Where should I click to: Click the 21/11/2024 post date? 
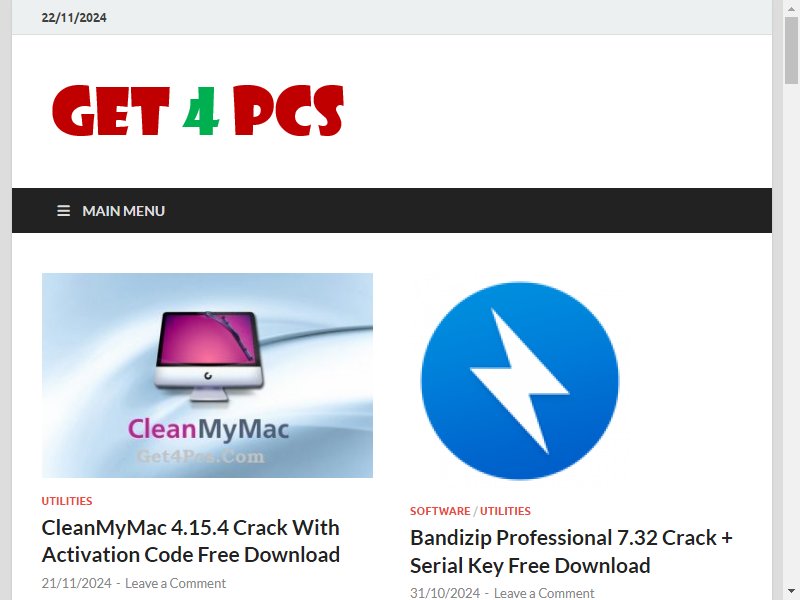(77, 583)
